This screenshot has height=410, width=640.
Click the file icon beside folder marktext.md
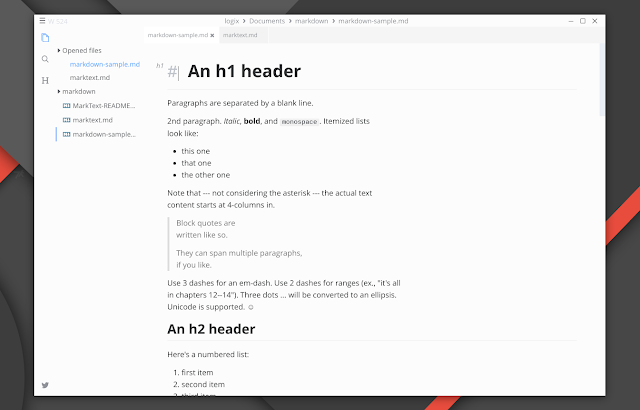(67, 120)
